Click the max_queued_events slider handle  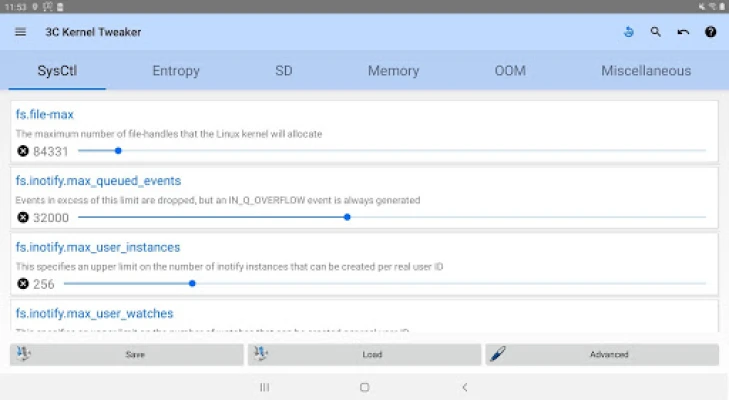pos(347,217)
